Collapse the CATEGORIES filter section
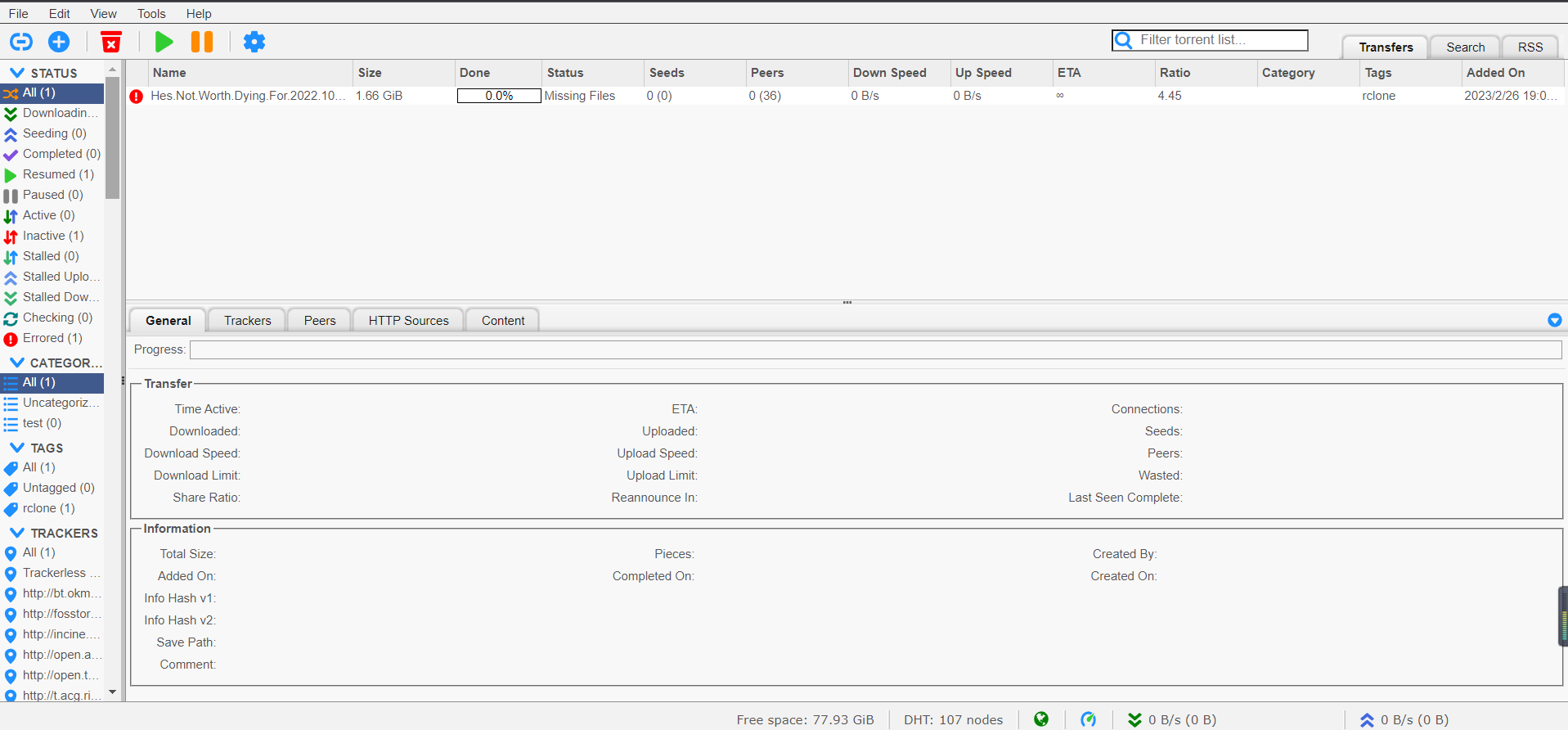Viewport: 1568px width, 730px height. click(x=16, y=362)
